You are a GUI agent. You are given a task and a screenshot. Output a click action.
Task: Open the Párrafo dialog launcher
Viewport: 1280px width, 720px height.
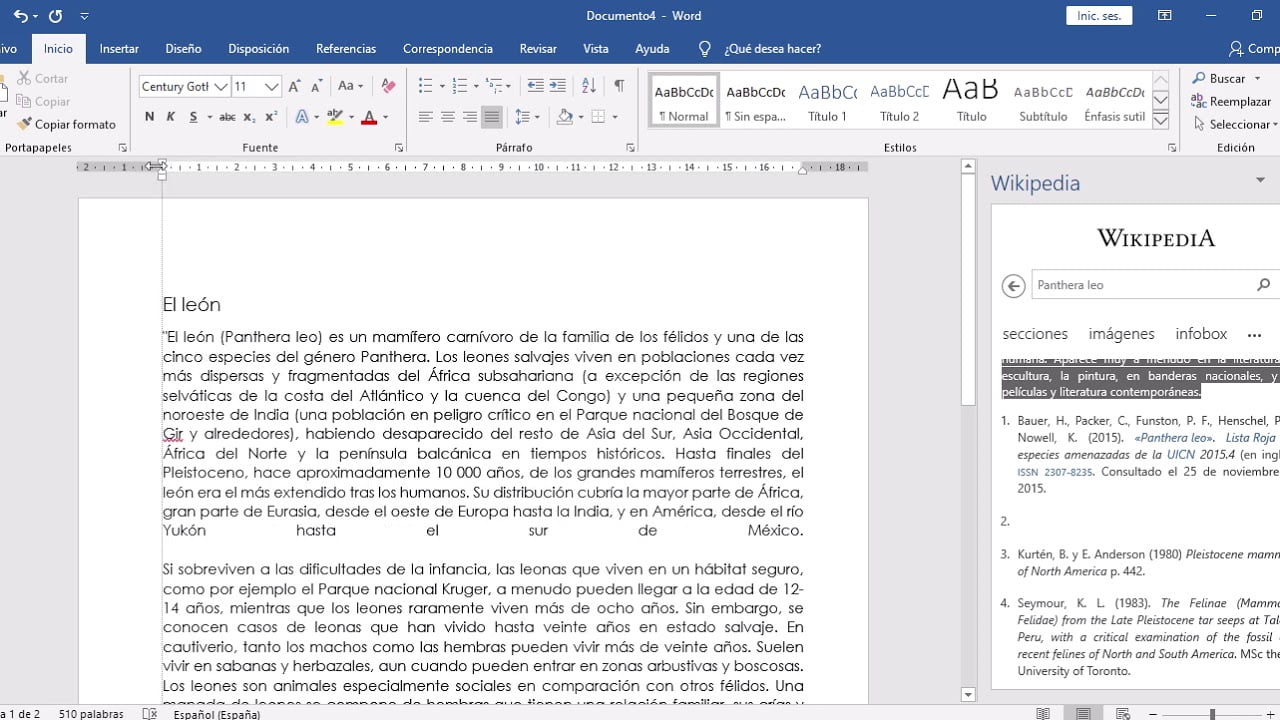(x=630, y=148)
